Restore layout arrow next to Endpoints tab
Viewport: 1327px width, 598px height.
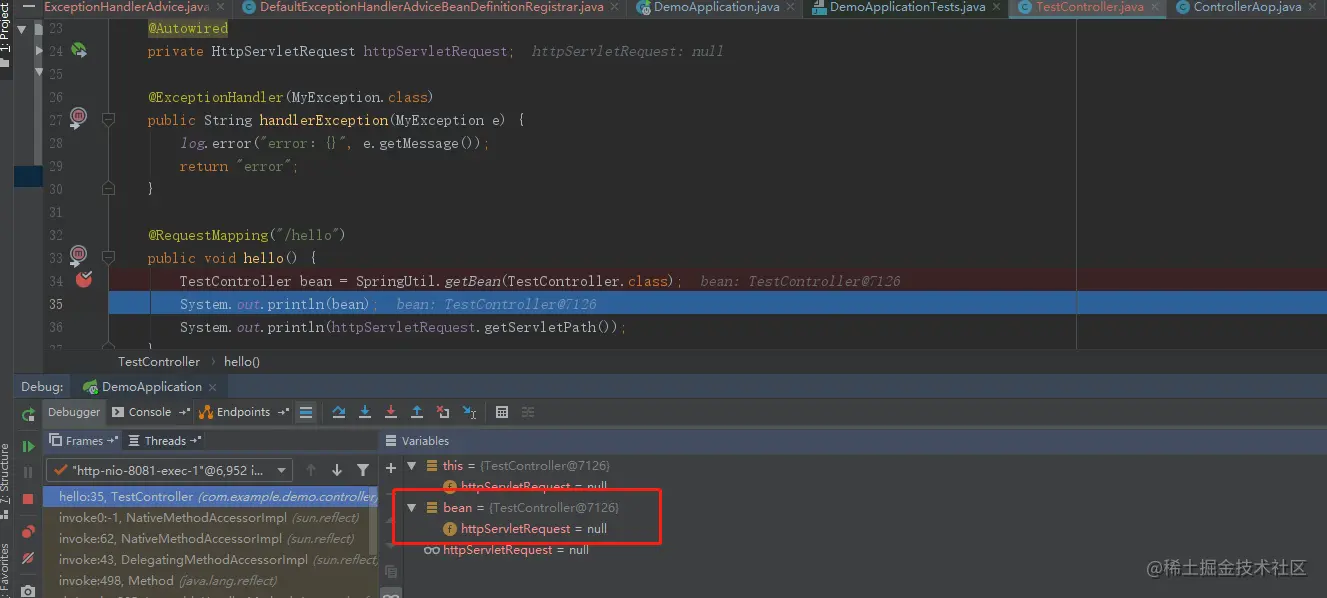pyautogui.click(x=283, y=412)
